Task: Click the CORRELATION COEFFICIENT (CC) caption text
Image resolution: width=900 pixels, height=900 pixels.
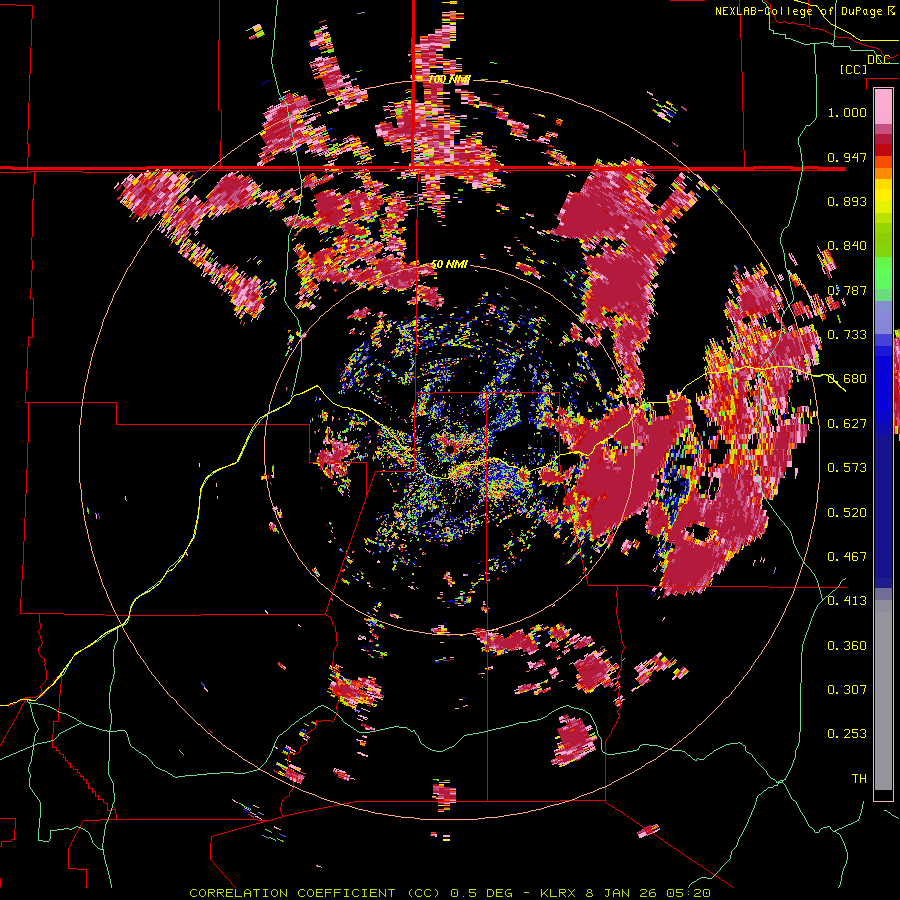Action: [x=315, y=893]
